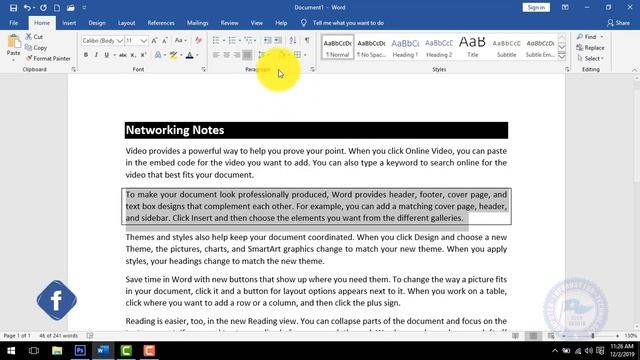Create a new blank document icon

tap(57, 8)
